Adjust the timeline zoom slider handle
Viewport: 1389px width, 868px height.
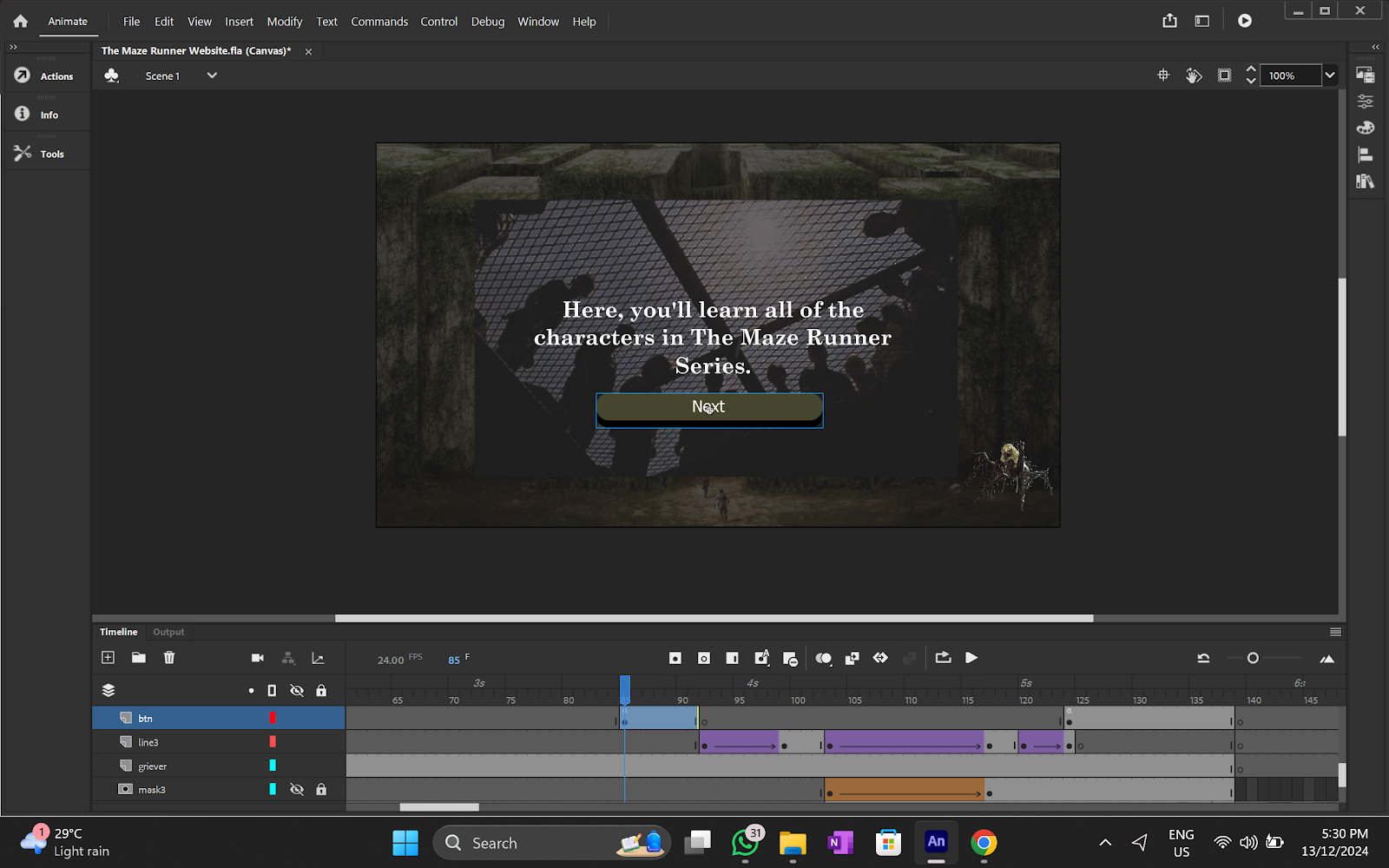tap(1253, 658)
